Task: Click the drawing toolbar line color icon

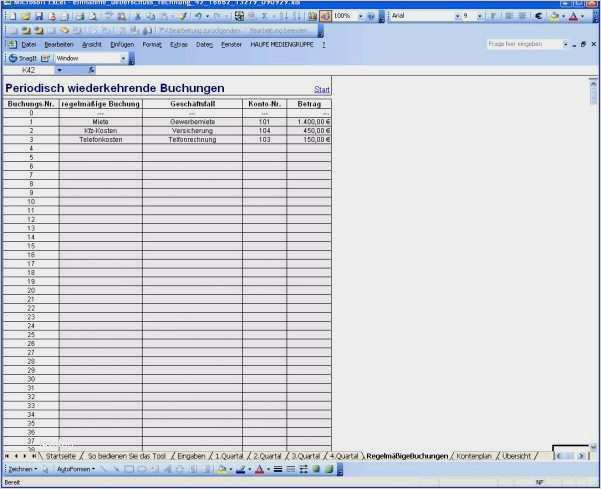Action: pyautogui.click(x=240, y=469)
